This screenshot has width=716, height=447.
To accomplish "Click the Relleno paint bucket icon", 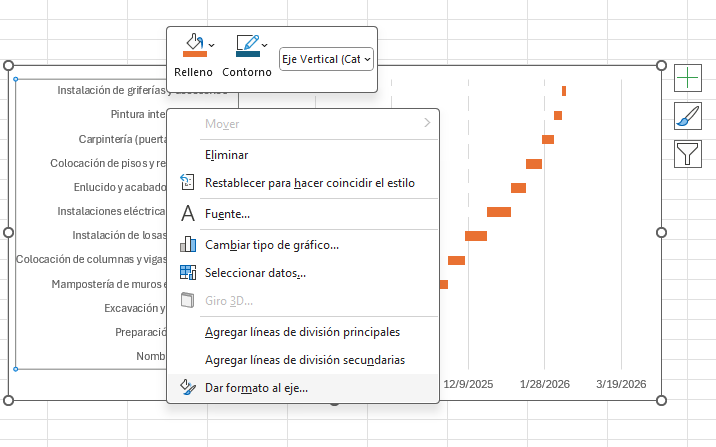I will pos(191,43).
